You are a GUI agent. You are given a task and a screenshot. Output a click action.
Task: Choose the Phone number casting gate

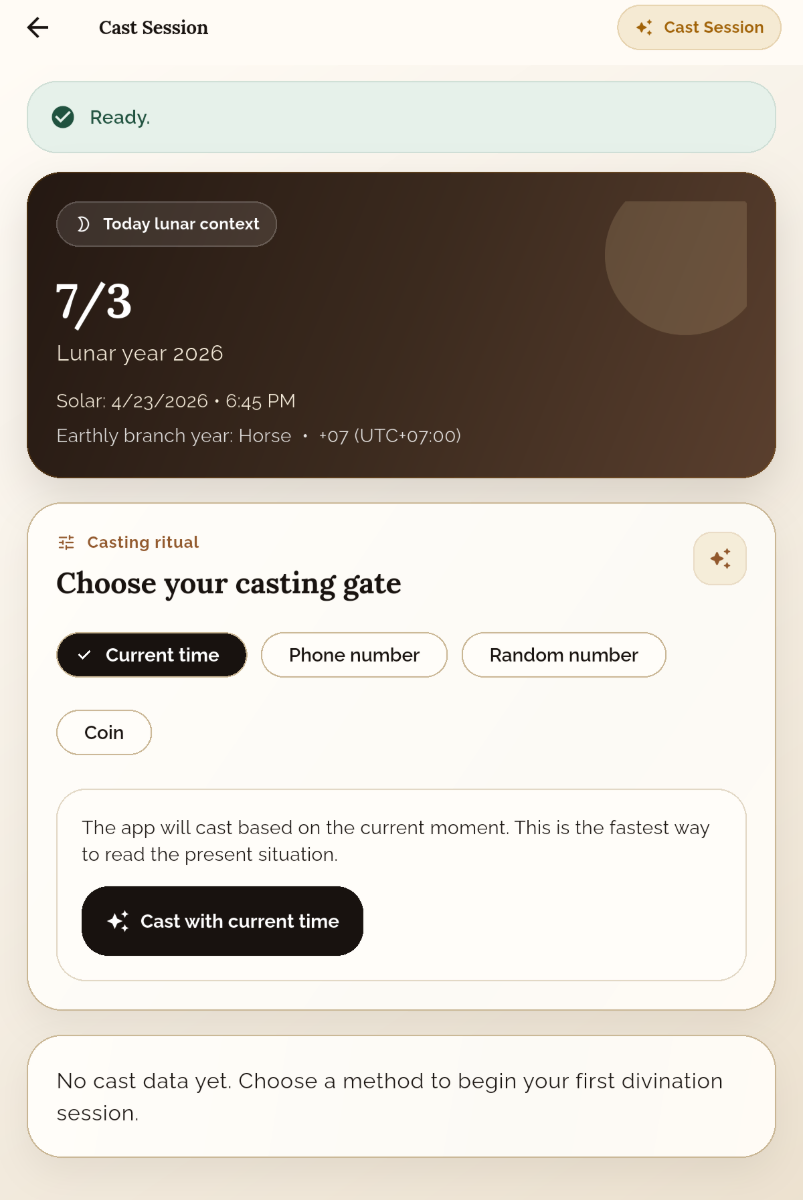pyautogui.click(x=354, y=655)
